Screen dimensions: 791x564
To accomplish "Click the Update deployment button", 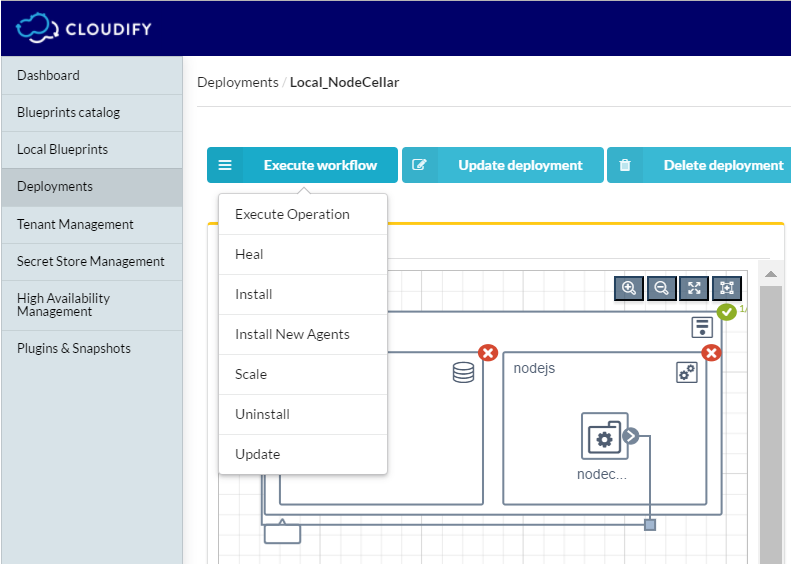I will pos(502,165).
